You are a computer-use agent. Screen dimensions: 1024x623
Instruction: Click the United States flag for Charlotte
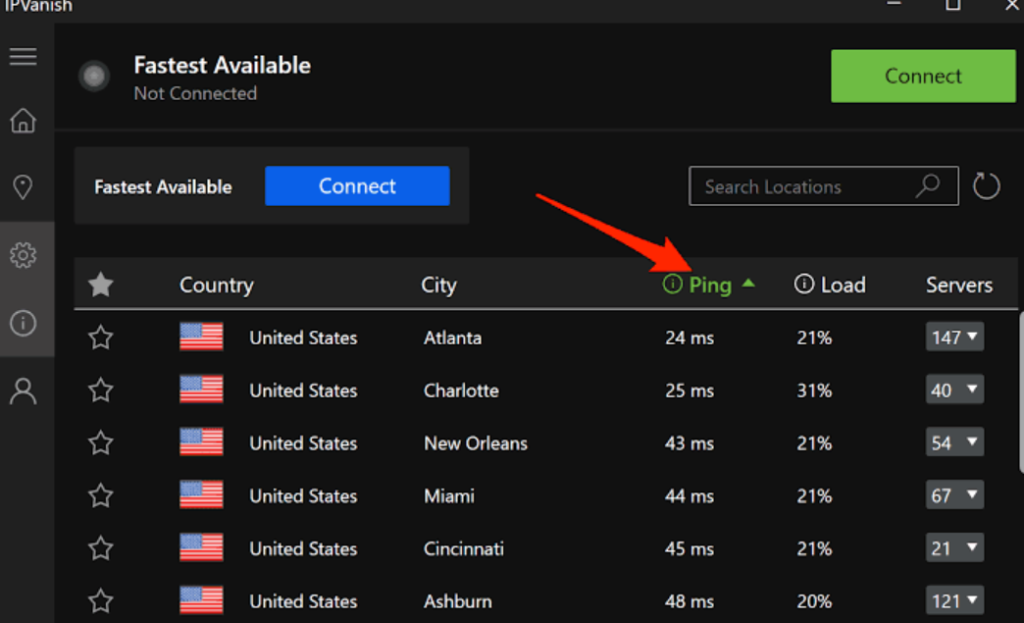pyautogui.click(x=201, y=390)
